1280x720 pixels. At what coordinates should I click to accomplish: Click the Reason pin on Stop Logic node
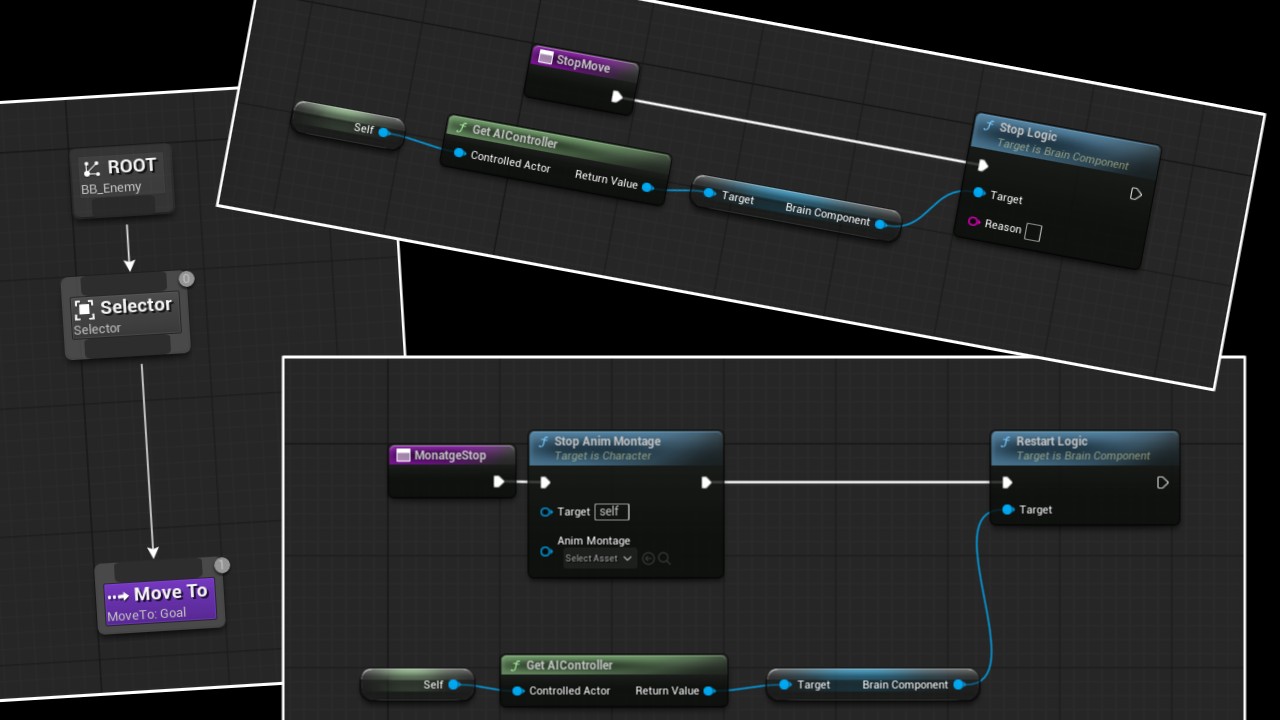[x=974, y=221]
